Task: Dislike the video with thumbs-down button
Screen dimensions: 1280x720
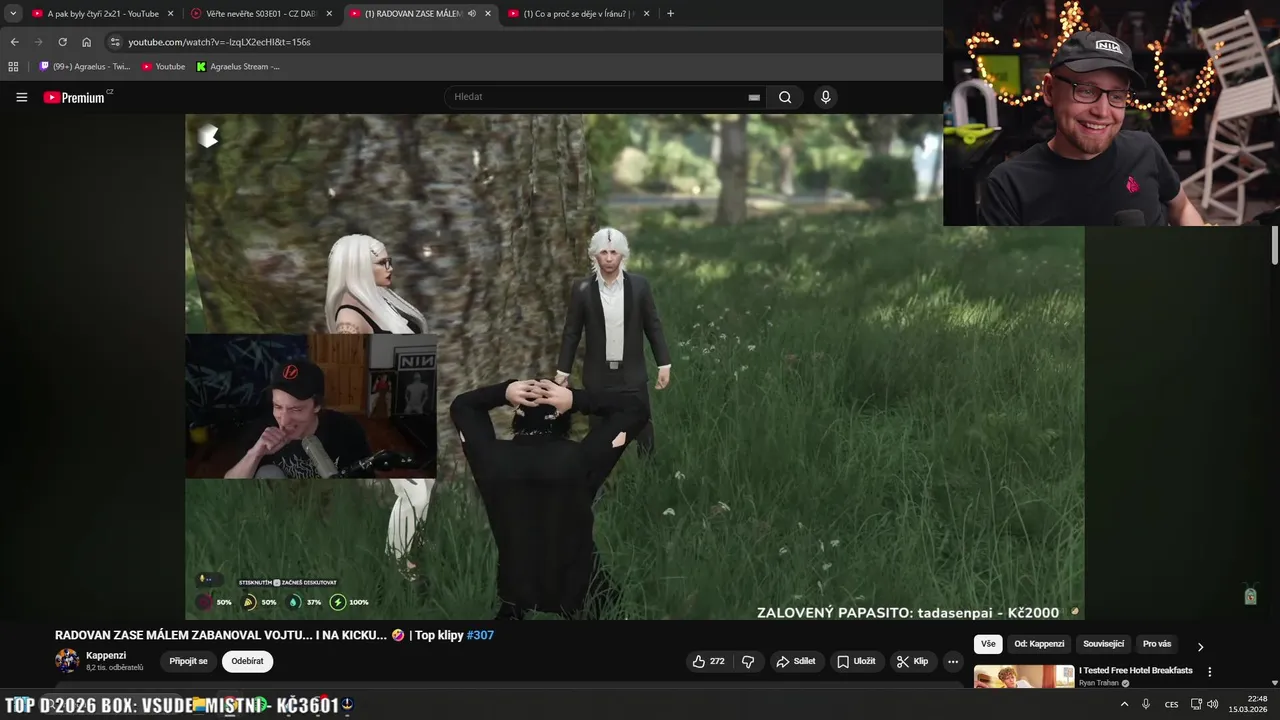Action: tap(748, 661)
